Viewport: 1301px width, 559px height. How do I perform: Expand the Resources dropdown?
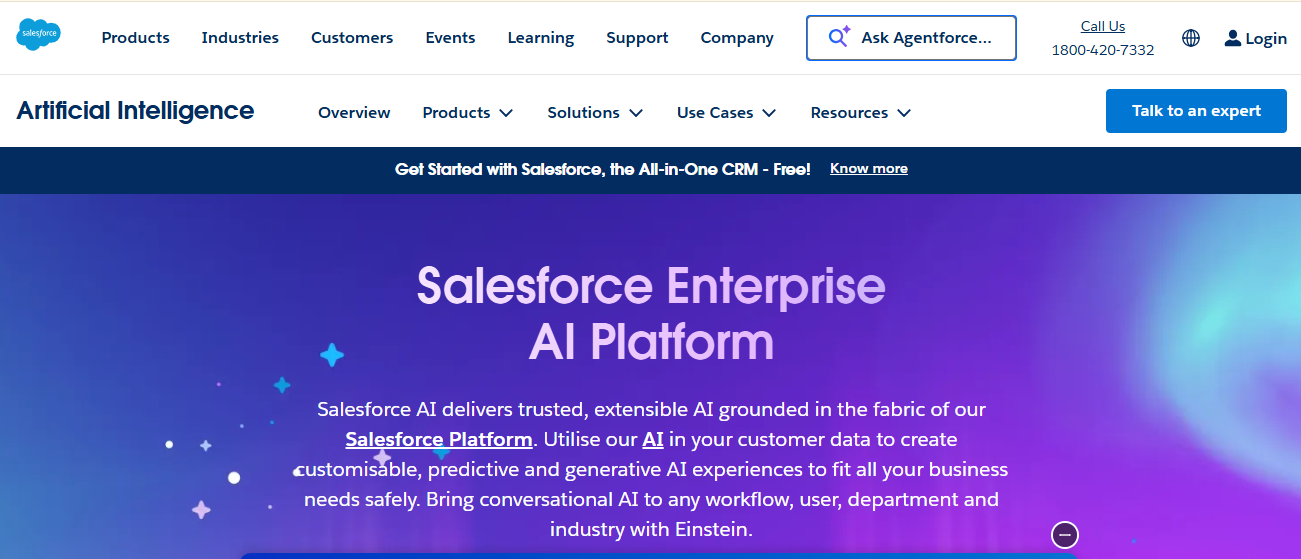(861, 113)
